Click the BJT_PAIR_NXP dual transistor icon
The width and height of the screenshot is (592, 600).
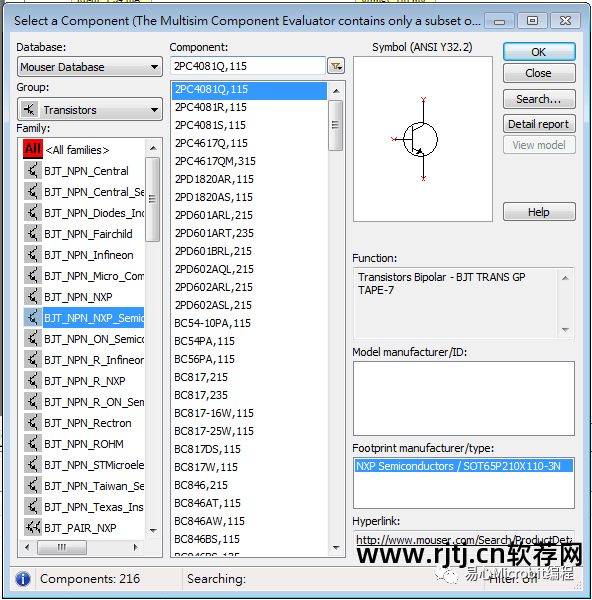[x=33, y=528]
